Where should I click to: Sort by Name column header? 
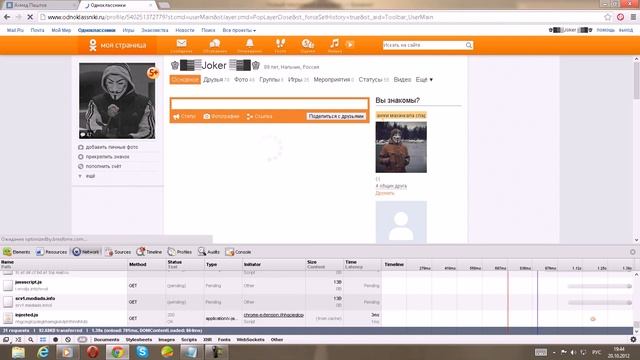point(64,264)
